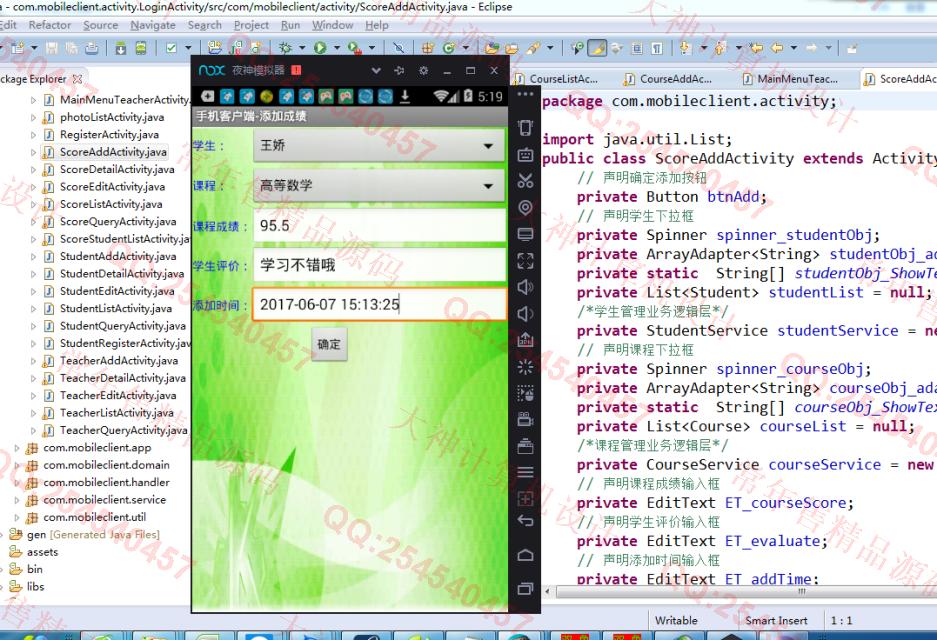Click Nox recent tasks icon
The image size is (937, 640).
pos(525,589)
